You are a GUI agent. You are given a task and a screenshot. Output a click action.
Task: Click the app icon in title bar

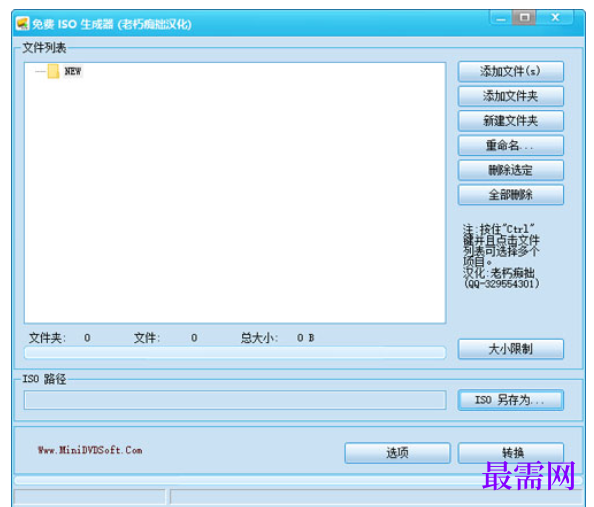pyautogui.click(x=22, y=23)
